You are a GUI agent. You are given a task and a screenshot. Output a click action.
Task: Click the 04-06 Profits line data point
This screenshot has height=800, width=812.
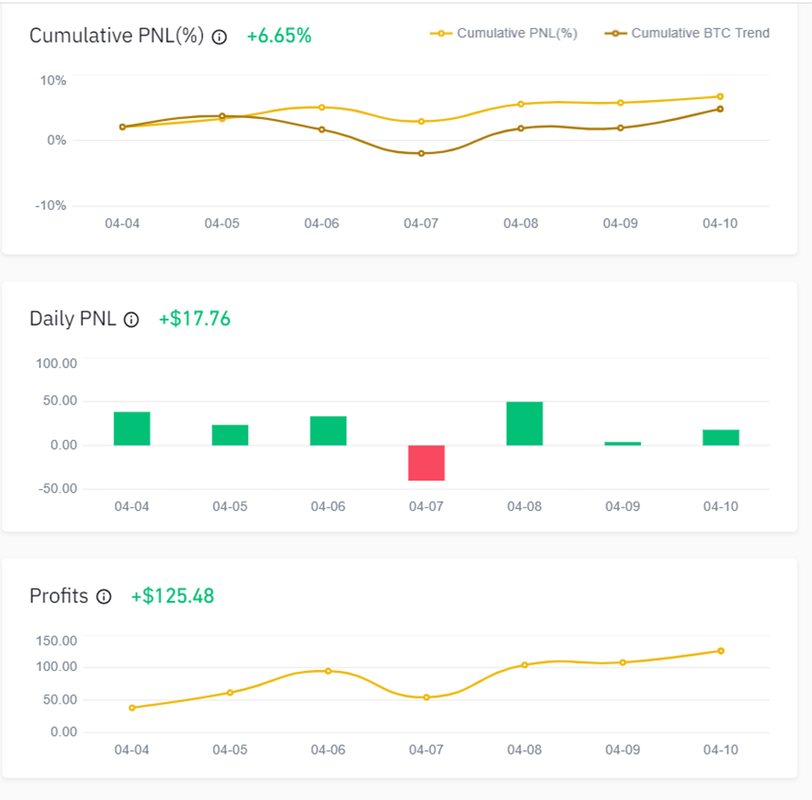click(328, 671)
